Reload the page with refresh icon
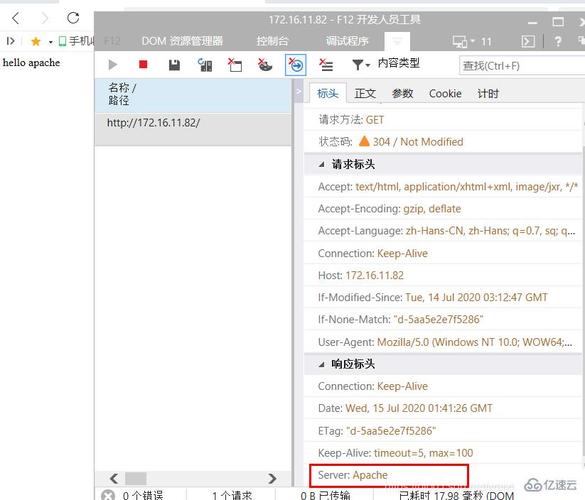585x500 pixels. [73, 18]
